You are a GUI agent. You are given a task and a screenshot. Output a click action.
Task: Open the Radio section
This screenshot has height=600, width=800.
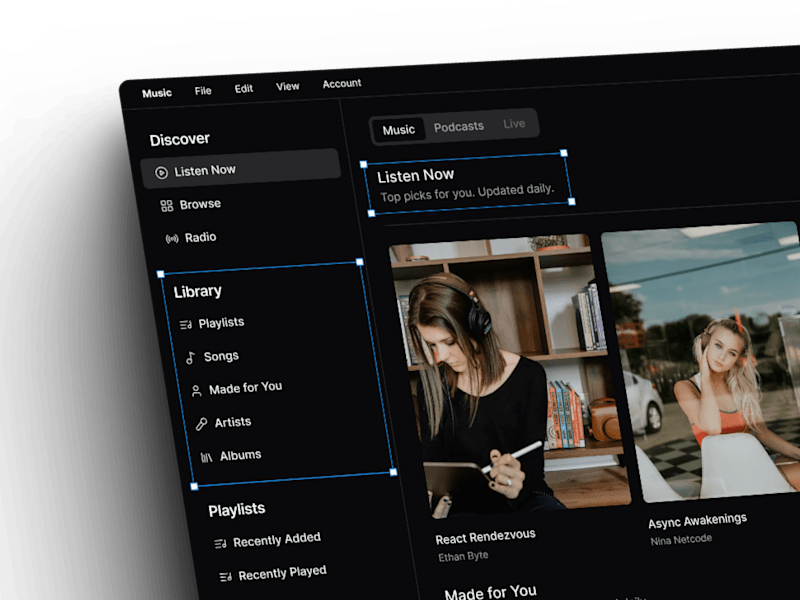(201, 238)
